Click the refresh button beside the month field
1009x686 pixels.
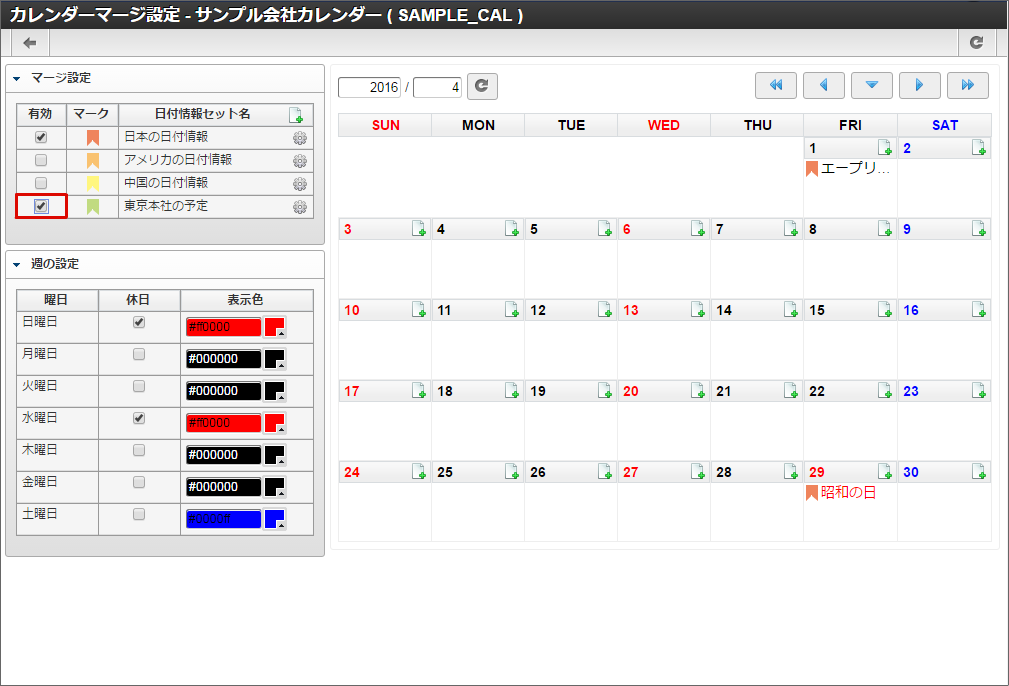click(482, 87)
